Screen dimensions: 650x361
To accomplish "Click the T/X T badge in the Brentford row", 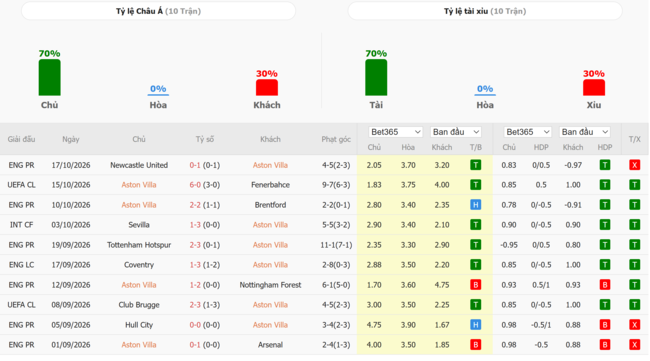I will [634, 205].
